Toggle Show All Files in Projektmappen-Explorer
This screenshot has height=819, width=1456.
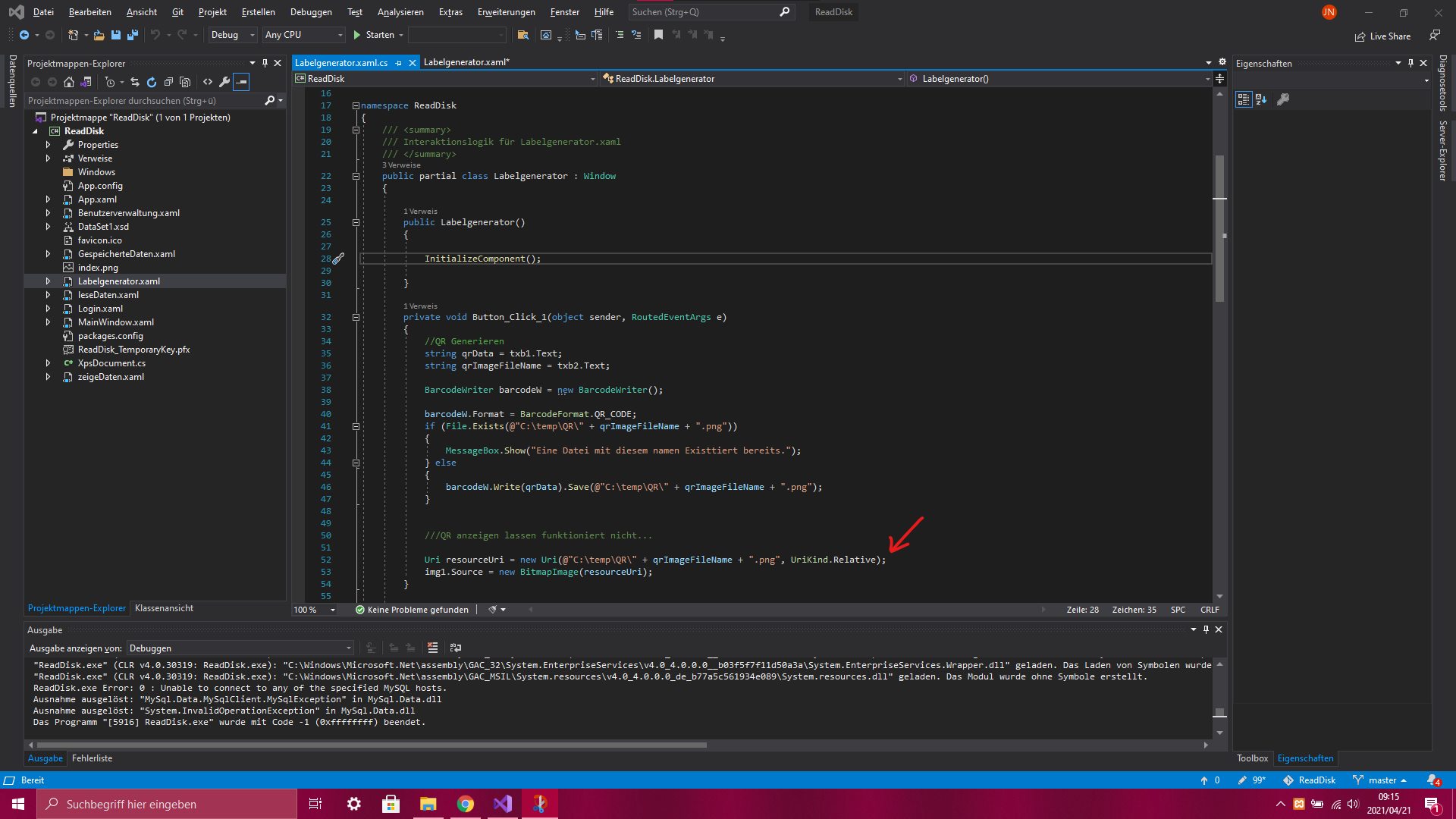[x=185, y=82]
